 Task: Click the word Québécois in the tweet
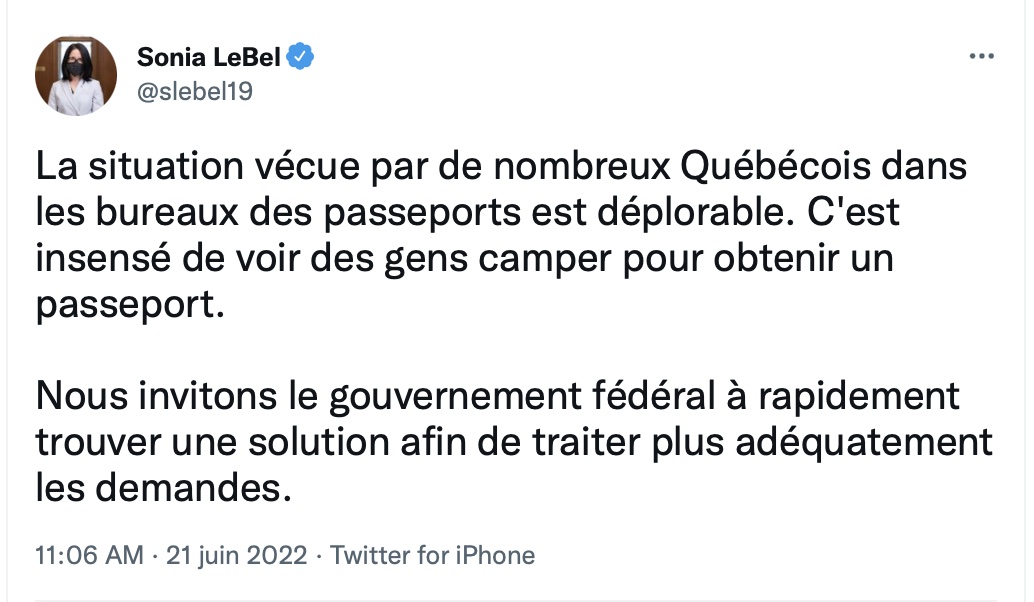coord(776,166)
